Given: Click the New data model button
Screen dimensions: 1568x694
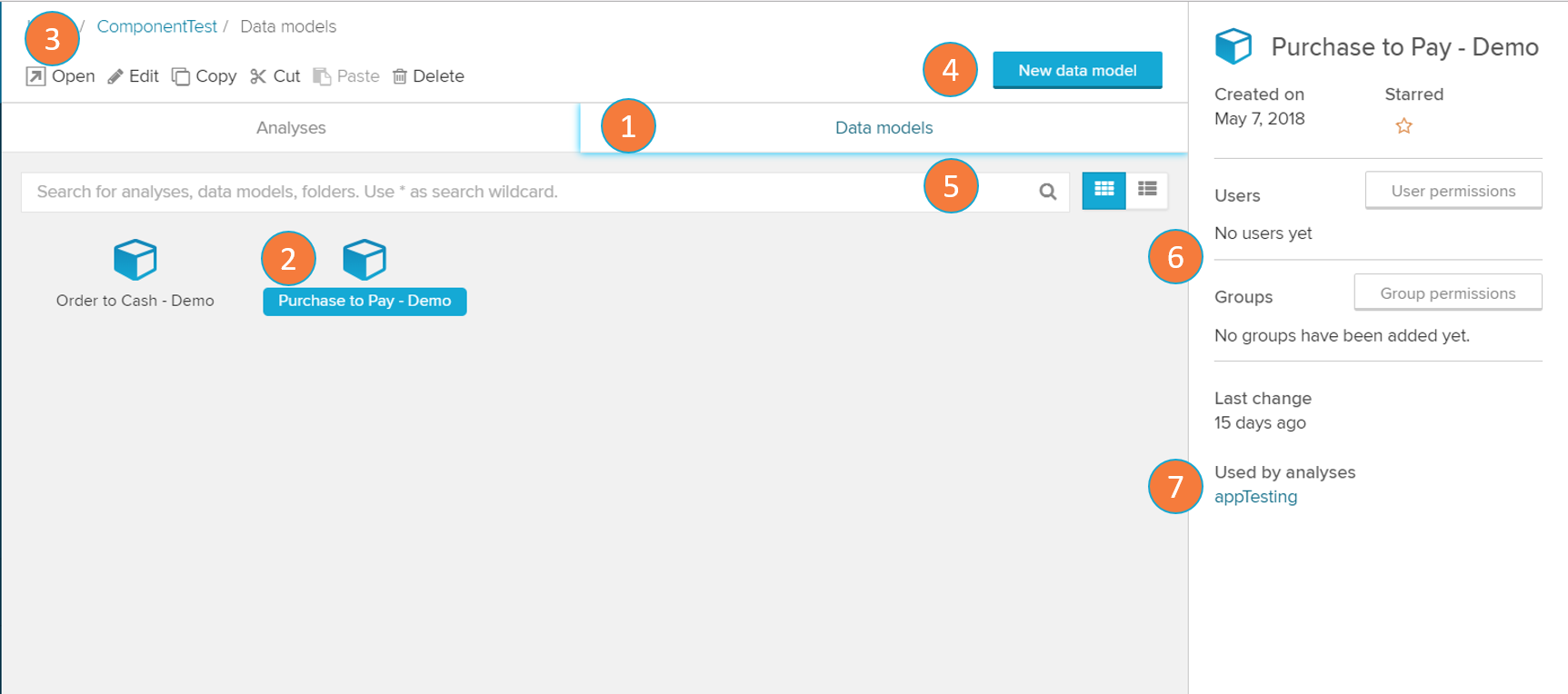Looking at the screenshot, I should (x=1077, y=70).
